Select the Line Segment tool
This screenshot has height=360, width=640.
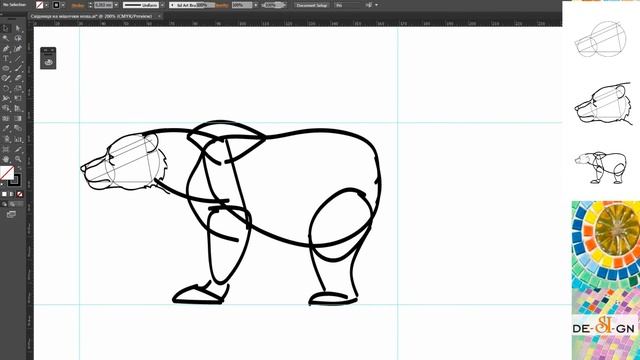18,58
